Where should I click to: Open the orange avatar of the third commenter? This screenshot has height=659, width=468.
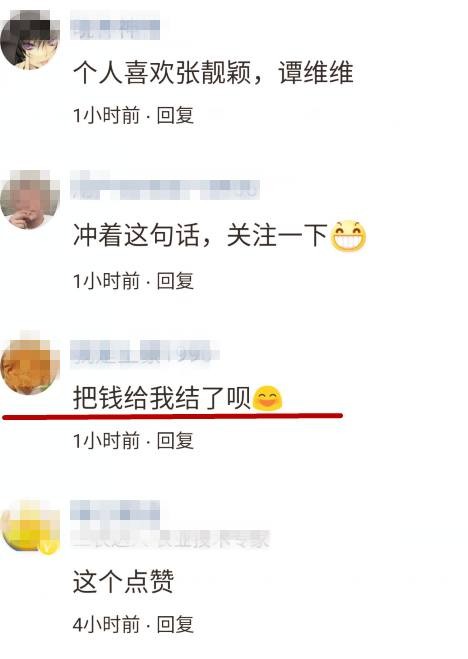tap(29, 365)
